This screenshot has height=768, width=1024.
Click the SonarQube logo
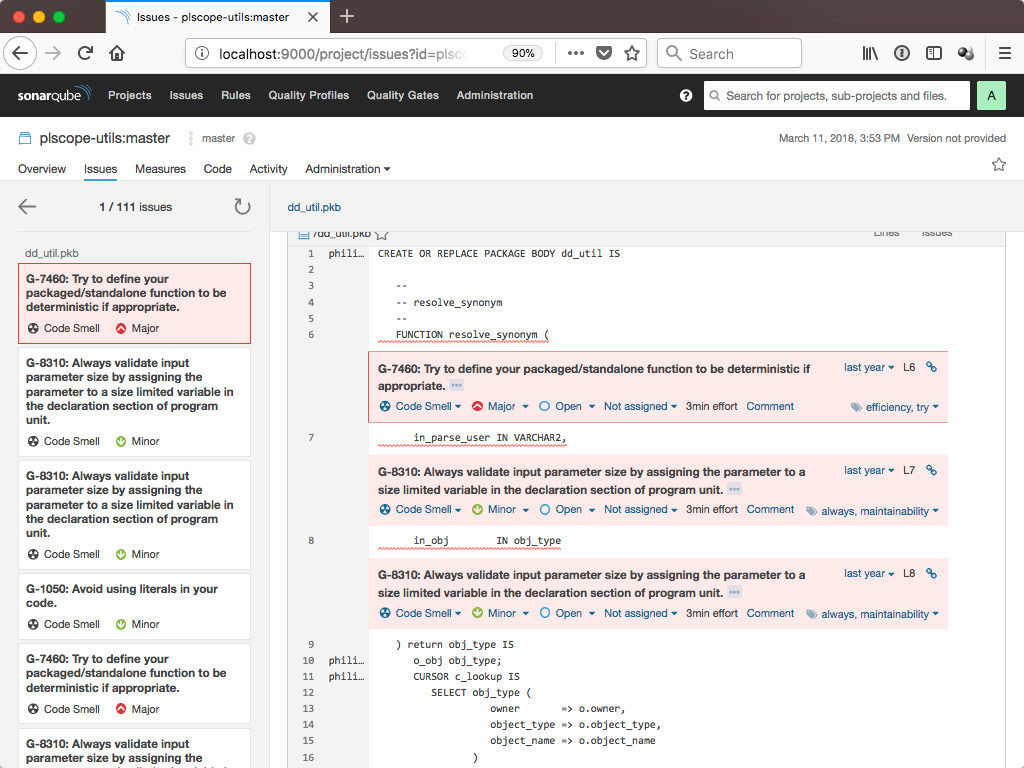(54, 95)
